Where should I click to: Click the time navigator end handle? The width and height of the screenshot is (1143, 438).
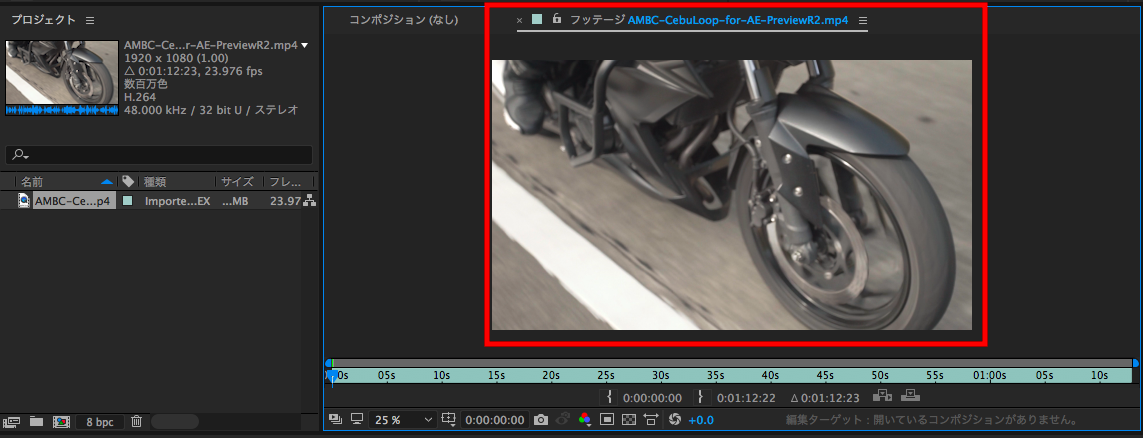click(x=1135, y=362)
